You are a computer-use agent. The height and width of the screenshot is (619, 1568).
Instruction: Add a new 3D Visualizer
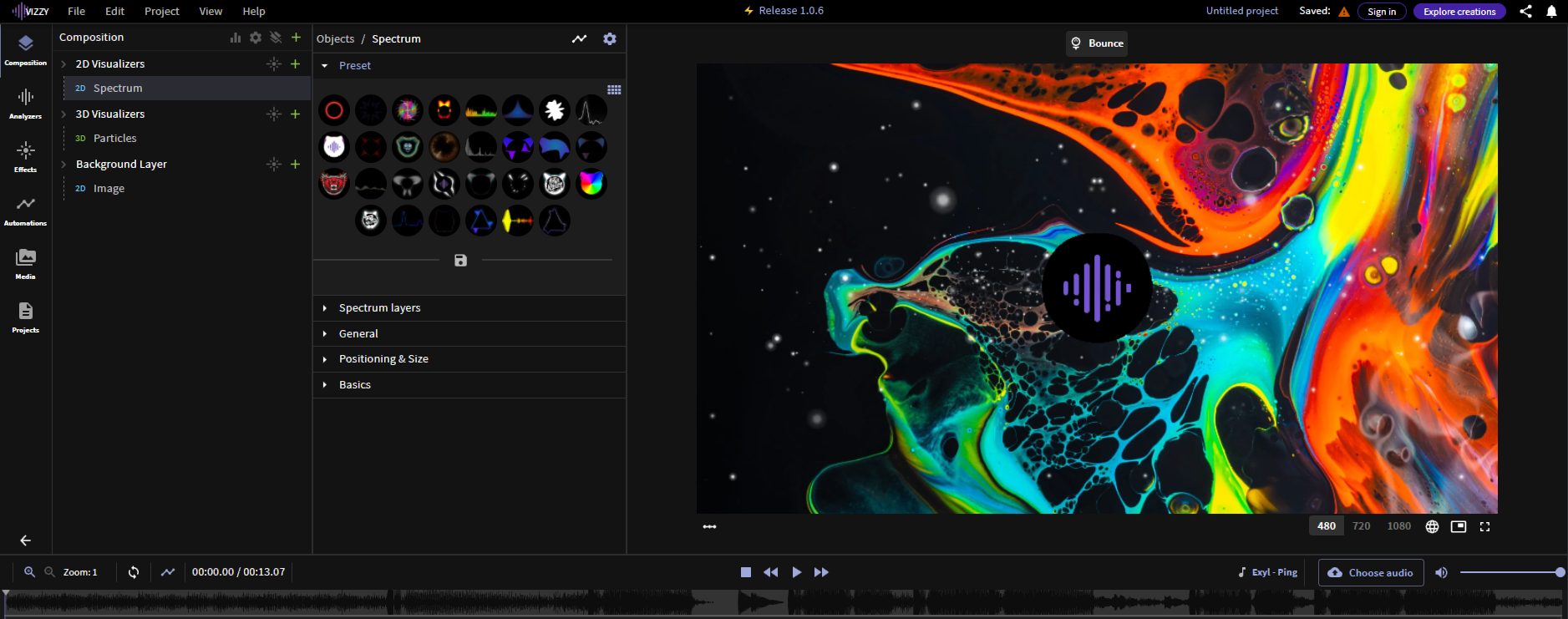295,114
